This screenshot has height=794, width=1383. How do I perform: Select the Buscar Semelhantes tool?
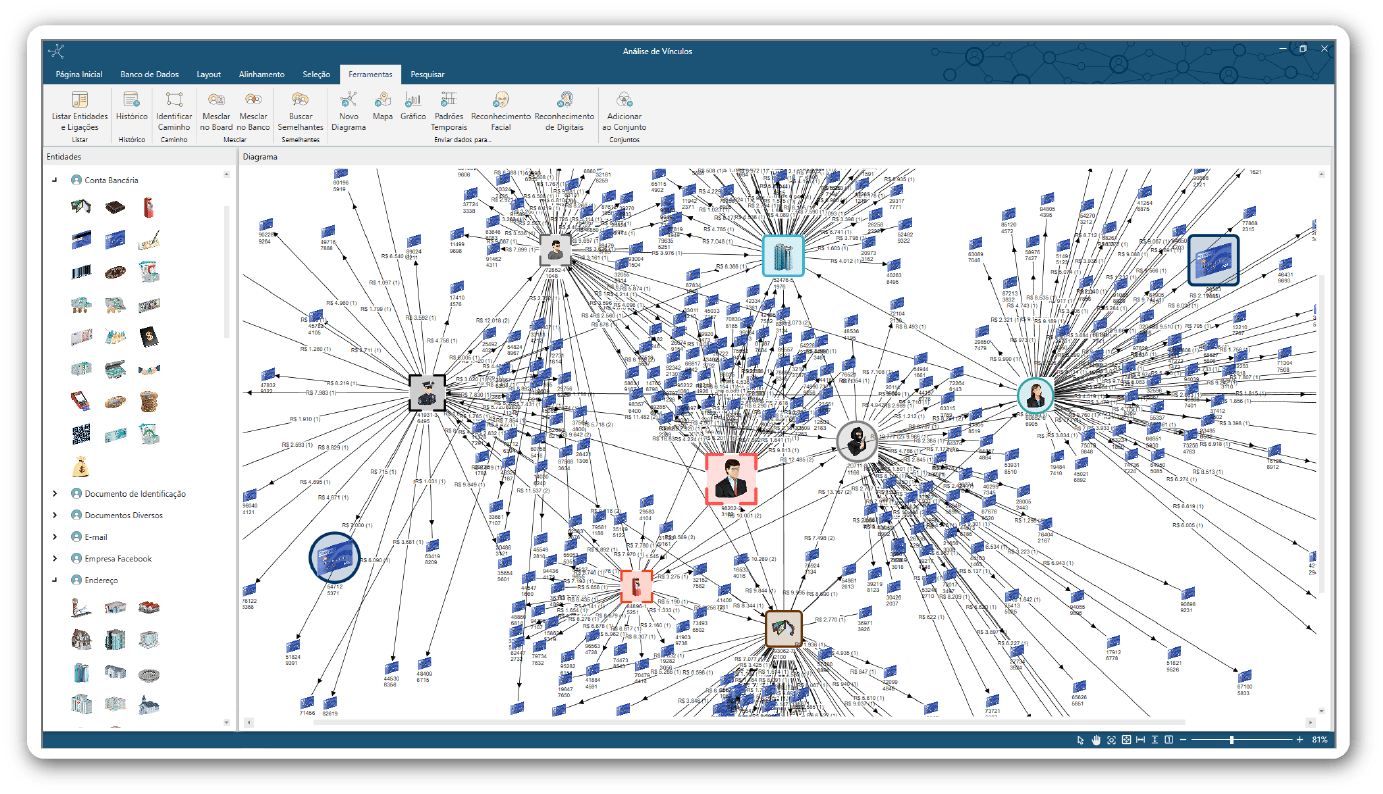[299, 112]
